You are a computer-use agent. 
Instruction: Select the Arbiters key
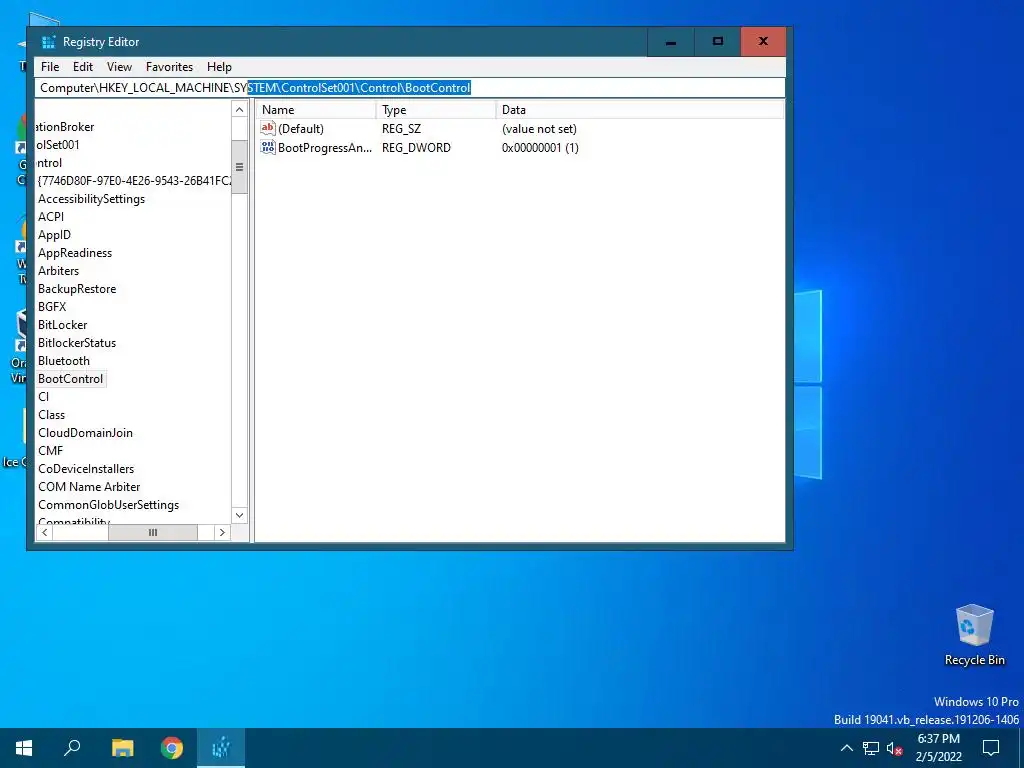58,270
